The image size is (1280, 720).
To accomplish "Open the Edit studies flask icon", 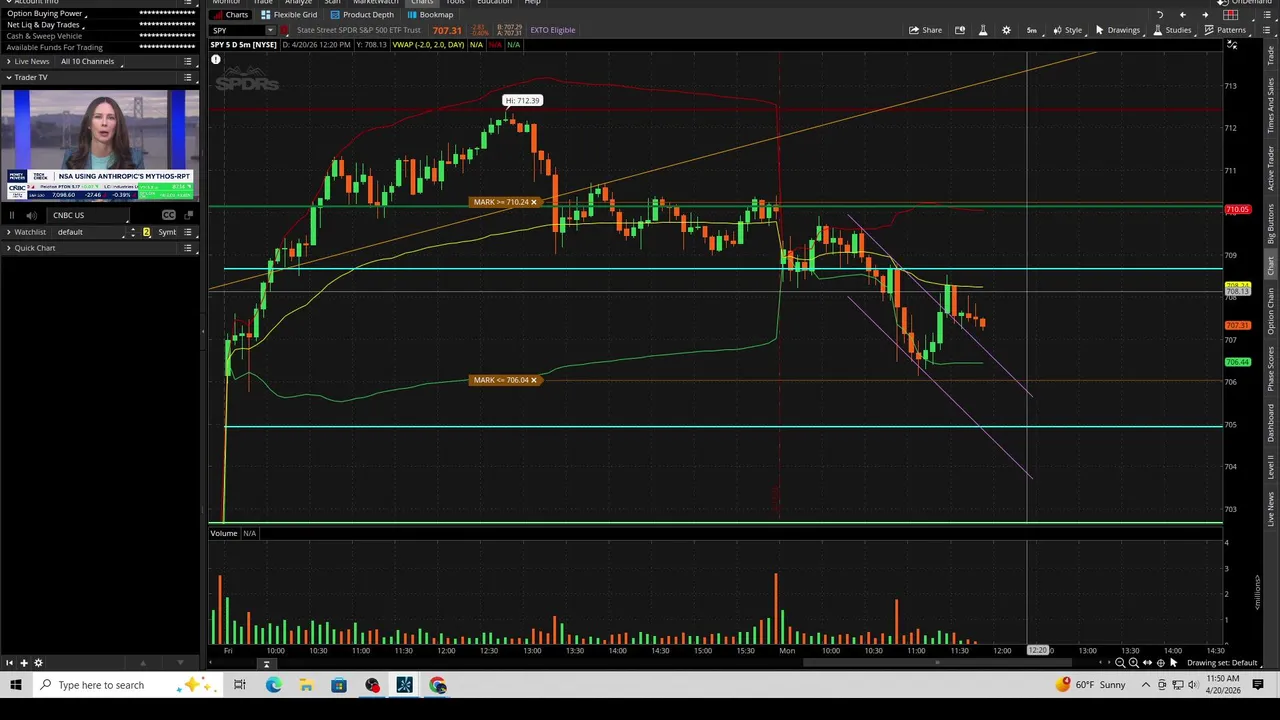I will 983,30.
